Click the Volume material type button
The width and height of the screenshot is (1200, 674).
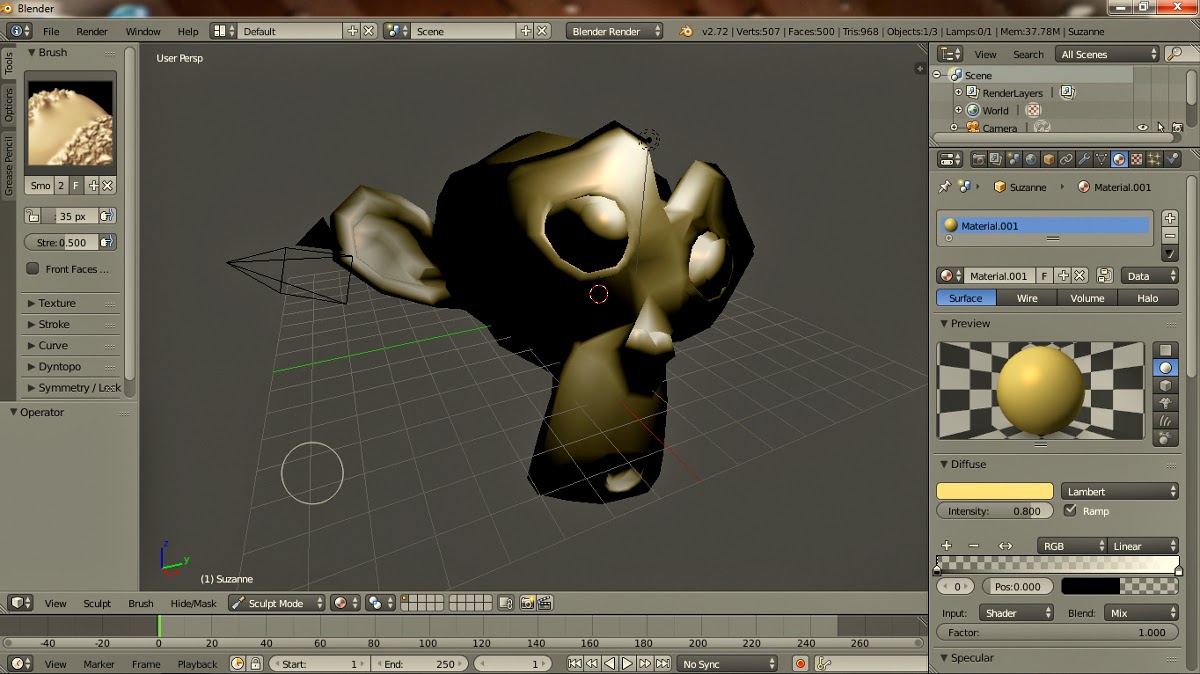click(1088, 298)
